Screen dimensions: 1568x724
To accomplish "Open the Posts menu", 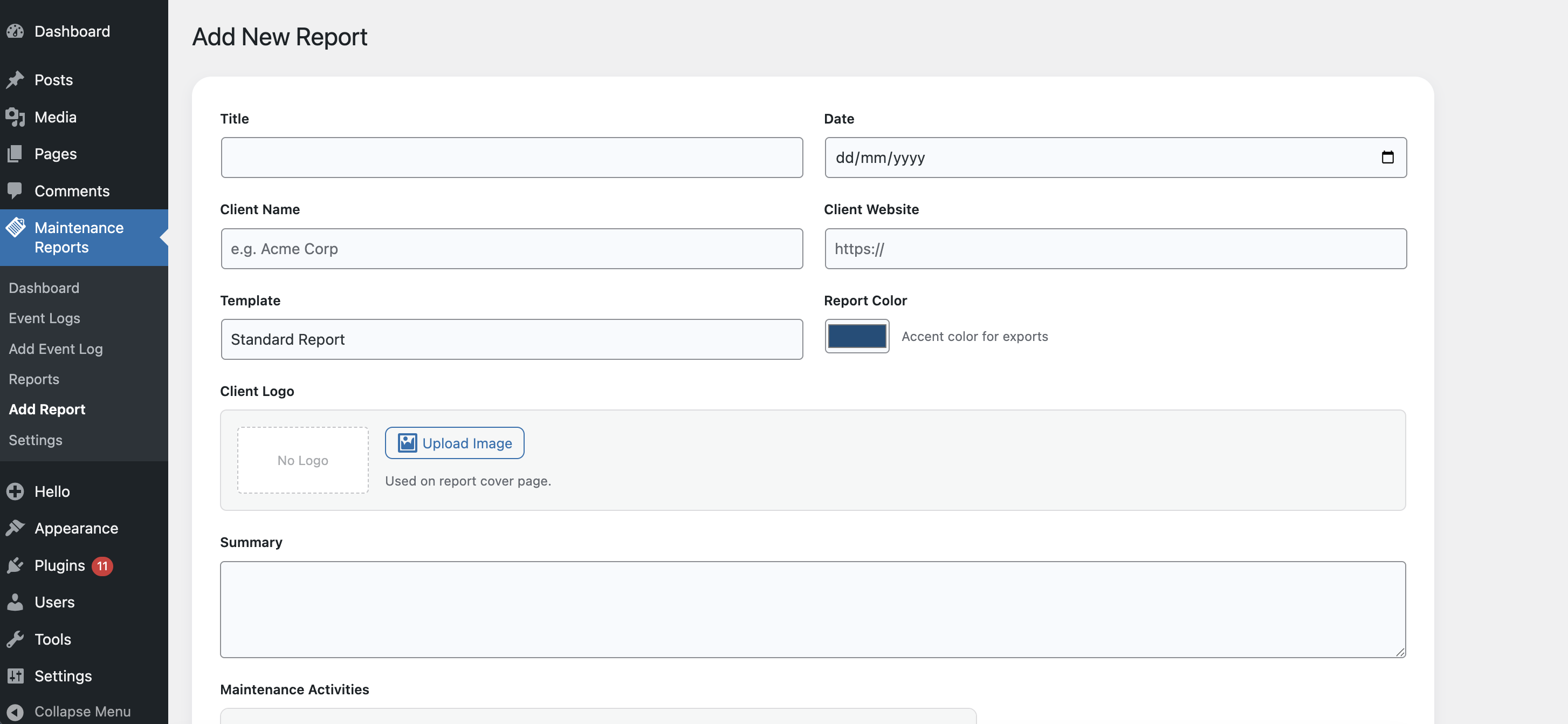I will click(84, 80).
